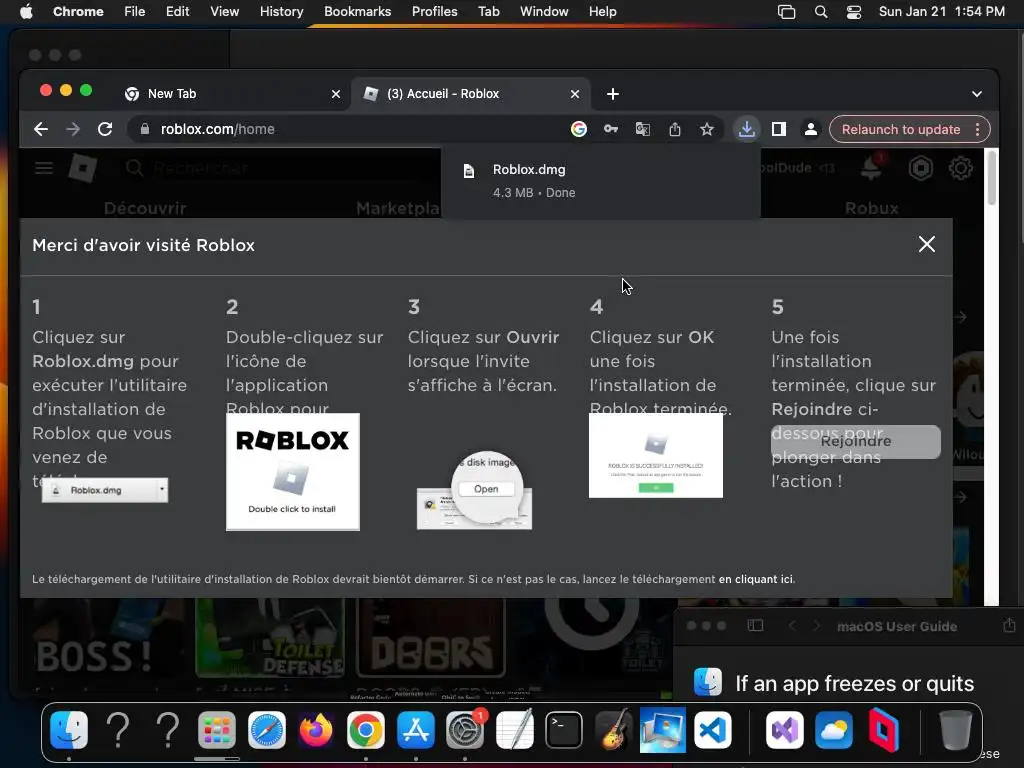Close the Accueil - Roblox tab
Viewport: 1024px width, 768px height.
tap(575, 94)
